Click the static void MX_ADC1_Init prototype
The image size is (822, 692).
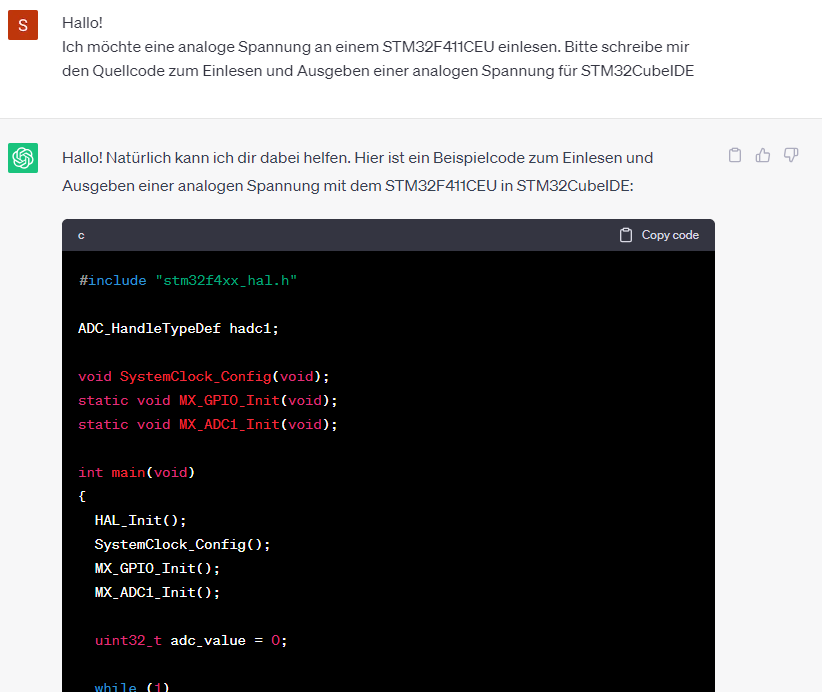point(208,425)
